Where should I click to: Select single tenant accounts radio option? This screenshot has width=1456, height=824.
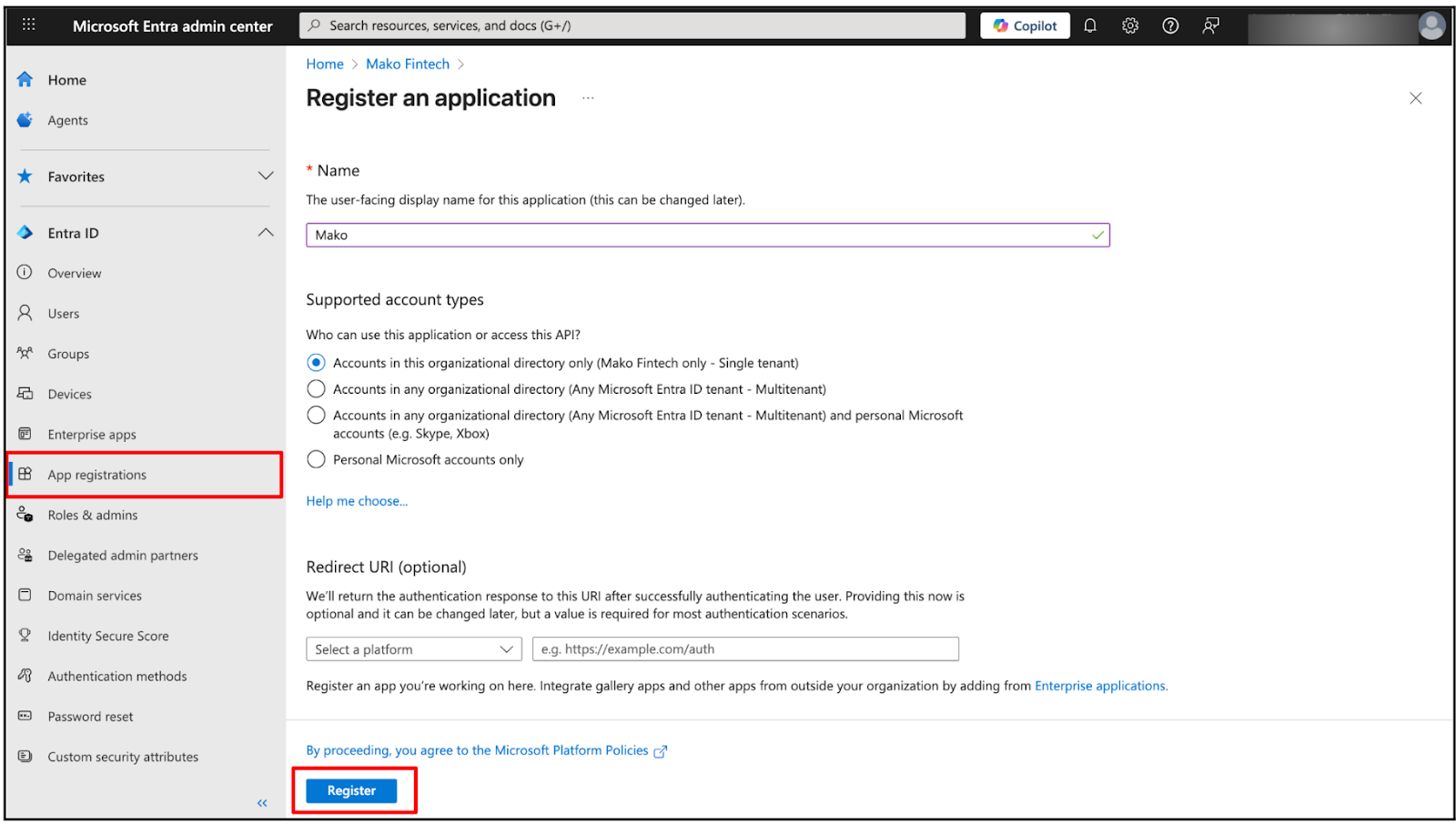tap(316, 363)
